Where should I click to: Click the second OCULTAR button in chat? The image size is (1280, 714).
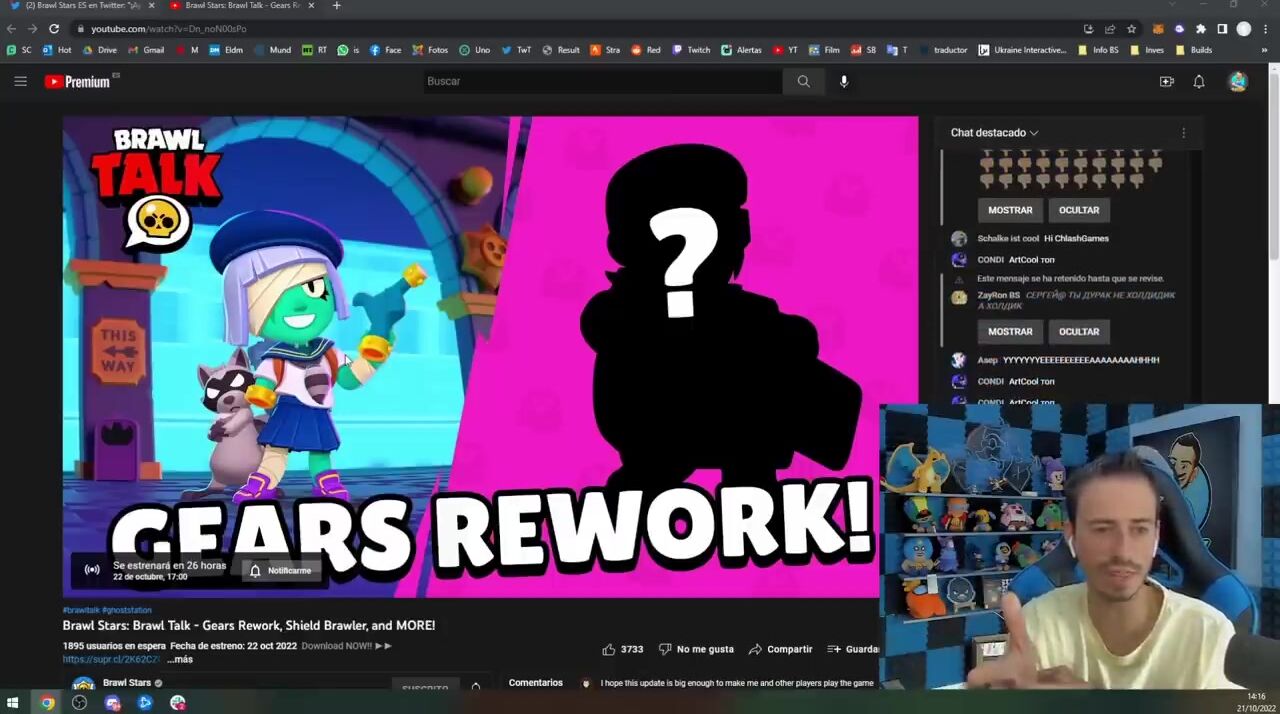pyautogui.click(x=1078, y=331)
